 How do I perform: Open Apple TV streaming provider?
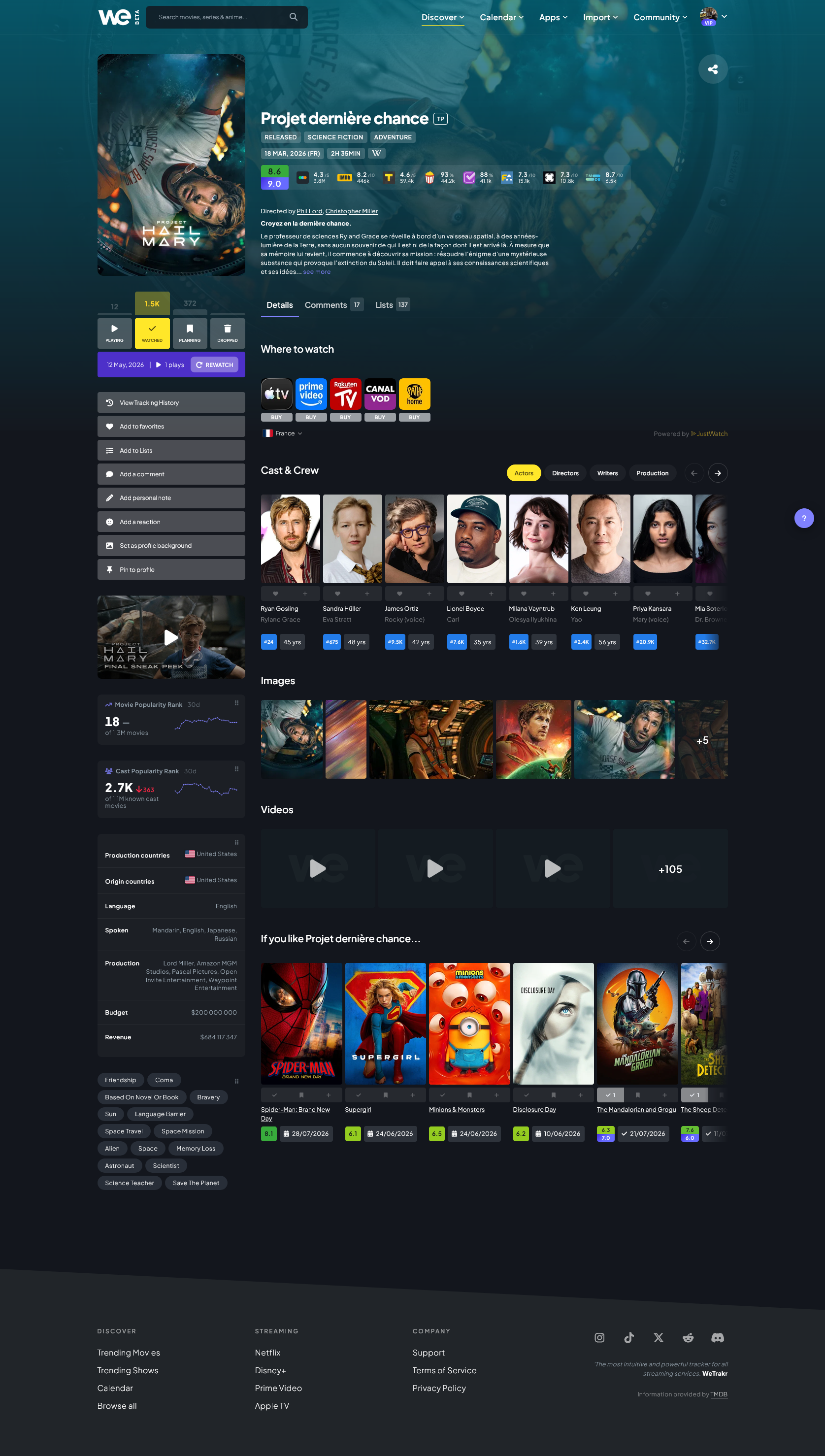click(276, 394)
